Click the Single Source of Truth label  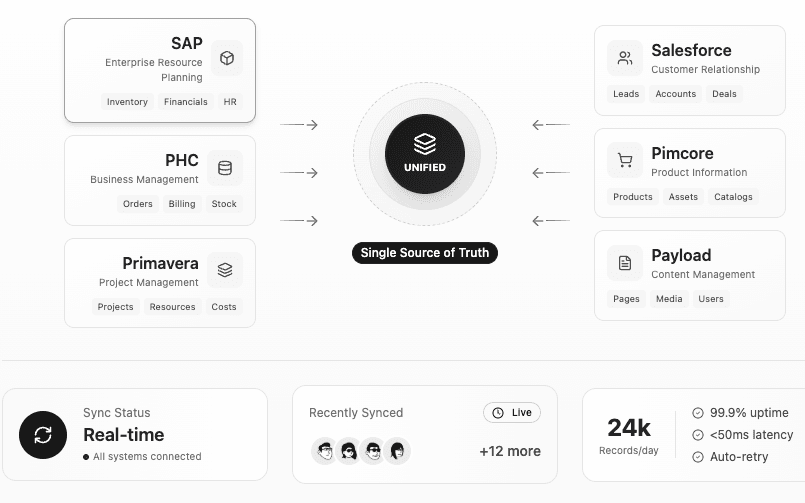coord(425,253)
